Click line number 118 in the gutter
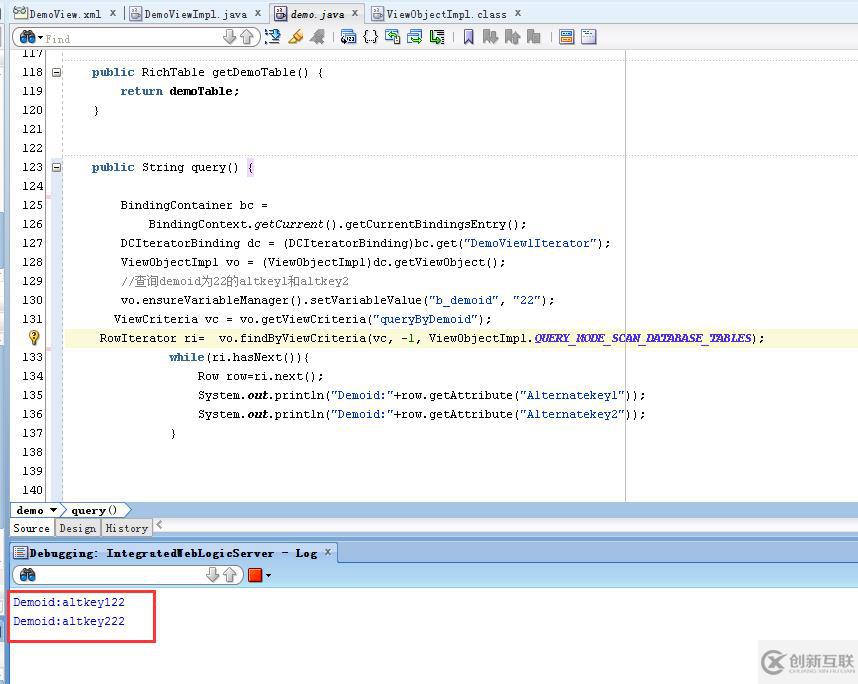The image size is (858, 684). tap(32, 72)
